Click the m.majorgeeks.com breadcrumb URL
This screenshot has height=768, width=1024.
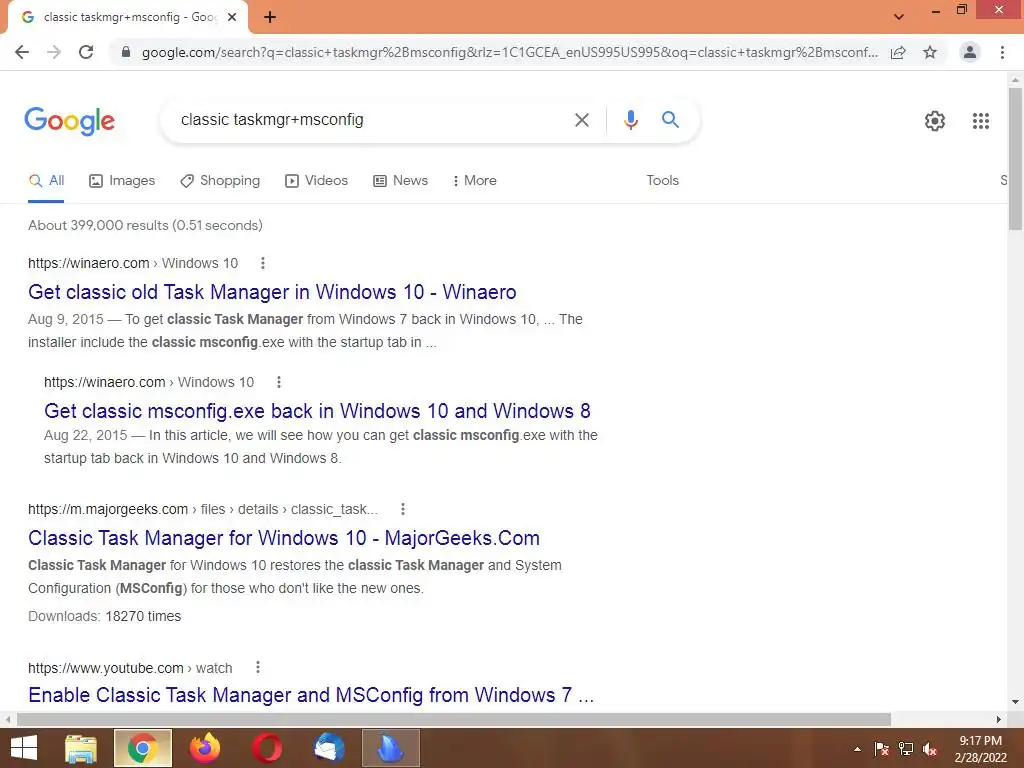[x=202, y=509]
